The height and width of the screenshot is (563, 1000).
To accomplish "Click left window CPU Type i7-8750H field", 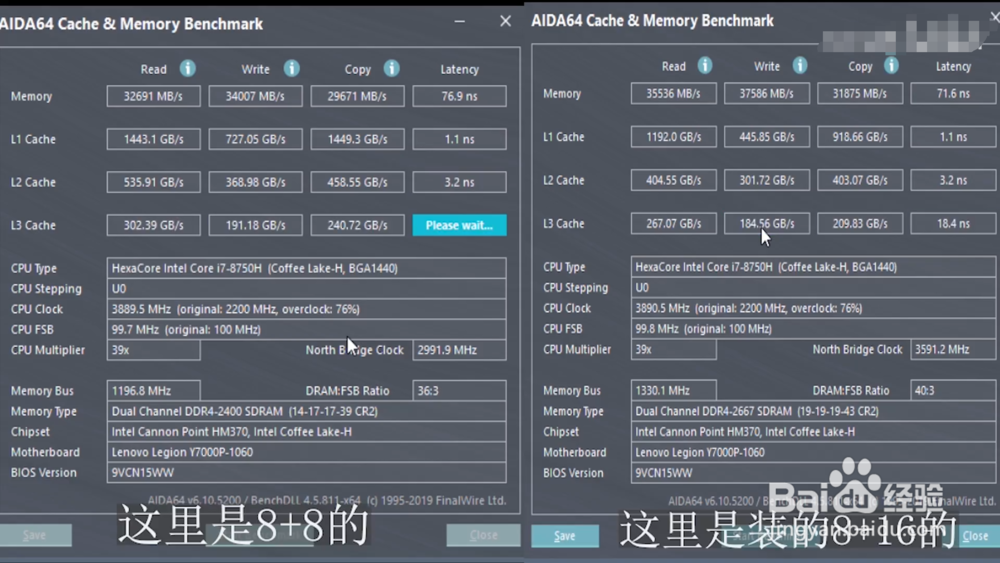I will [x=306, y=268].
